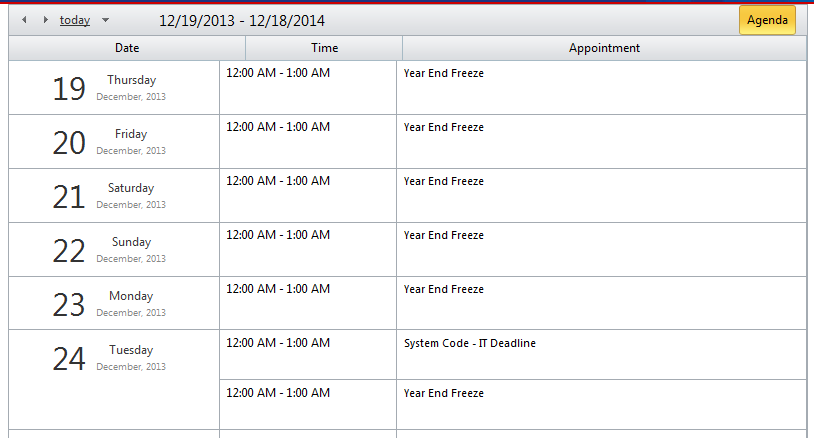Click the date range 12/19/2013 - 12/18/2014 text
The image size is (814, 438).
coord(242,20)
